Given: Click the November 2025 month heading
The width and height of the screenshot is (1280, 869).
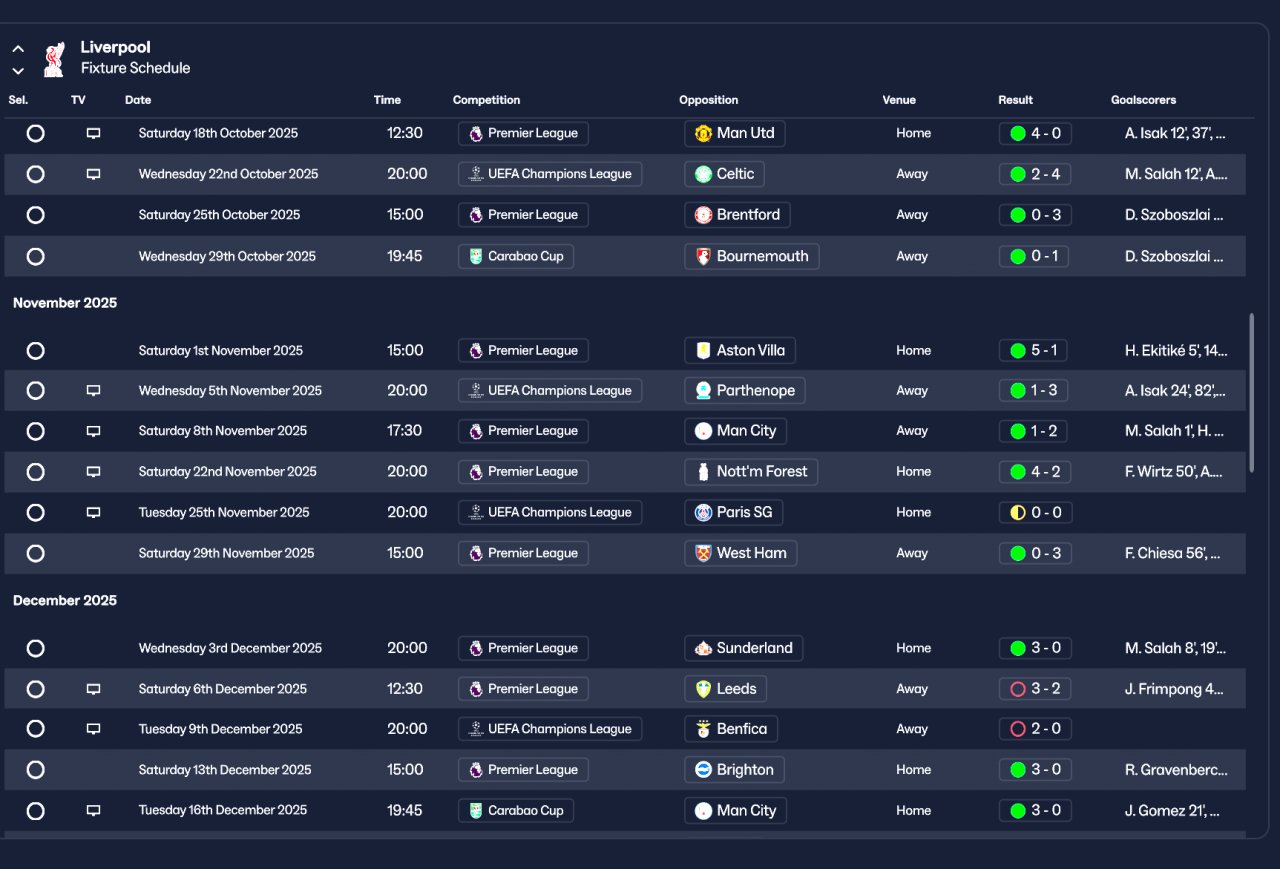Looking at the screenshot, I should pyautogui.click(x=65, y=303).
